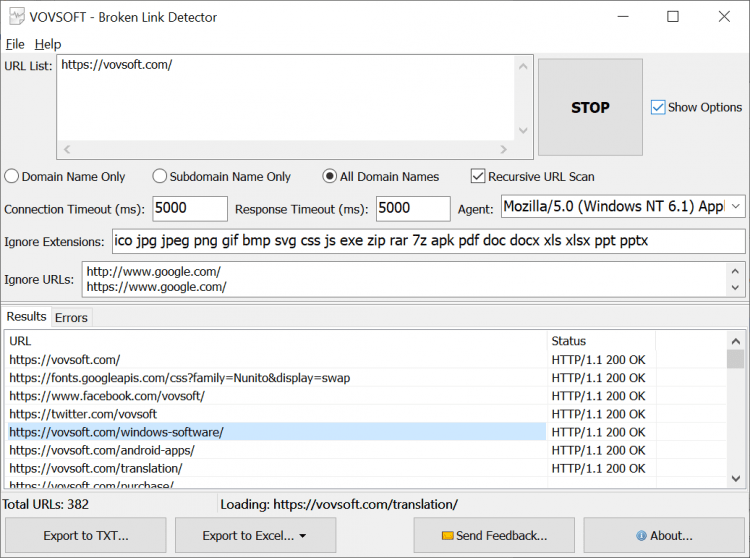Open the File menu
Viewport: 750px width, 558px height.
[x=15, y=44]
